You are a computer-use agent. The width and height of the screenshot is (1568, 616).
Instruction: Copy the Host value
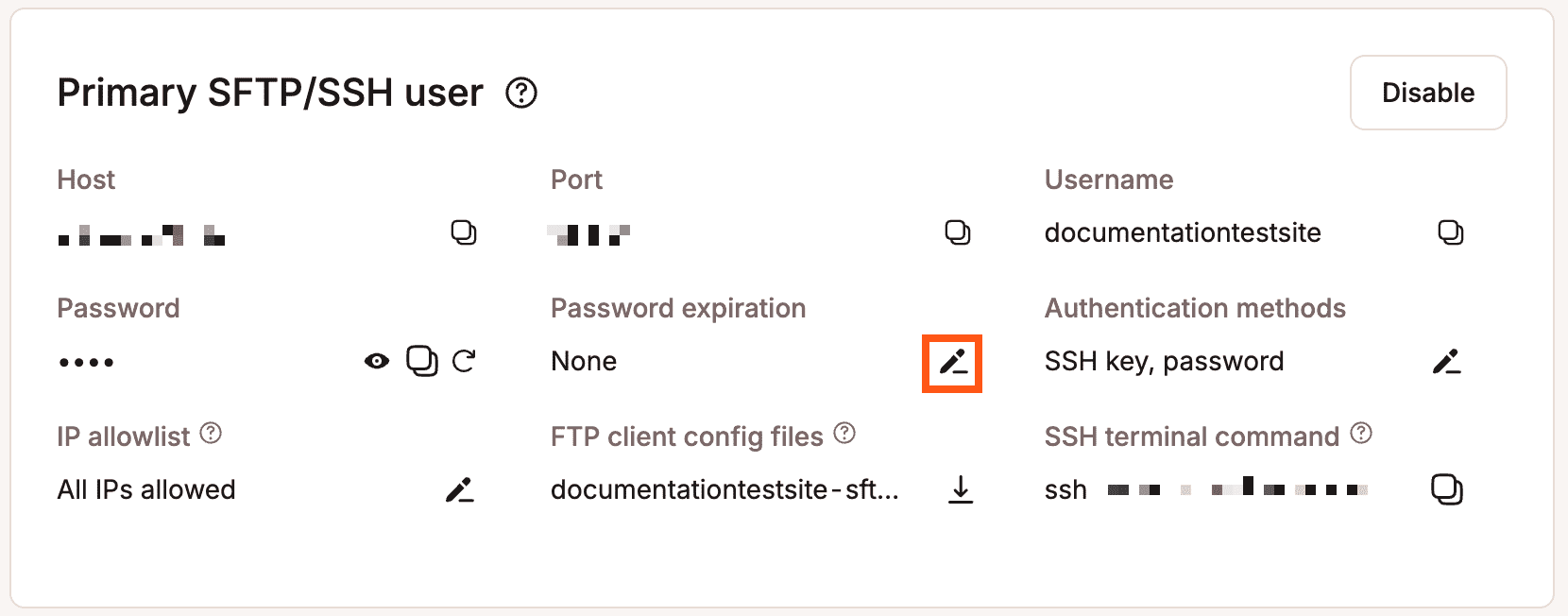463,232
